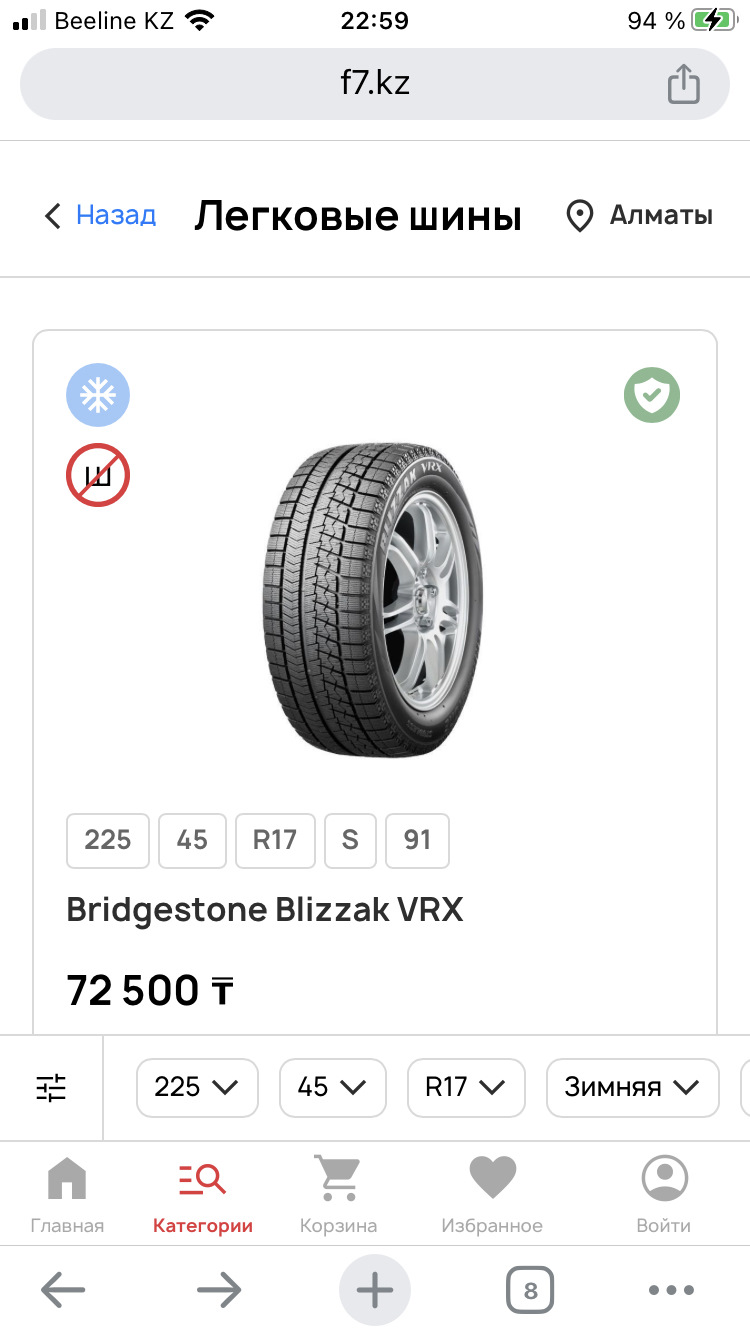Tap the green shield guarantee icon
The image size is (750, 1334).
pyautogui.click(x=652, y=396)
